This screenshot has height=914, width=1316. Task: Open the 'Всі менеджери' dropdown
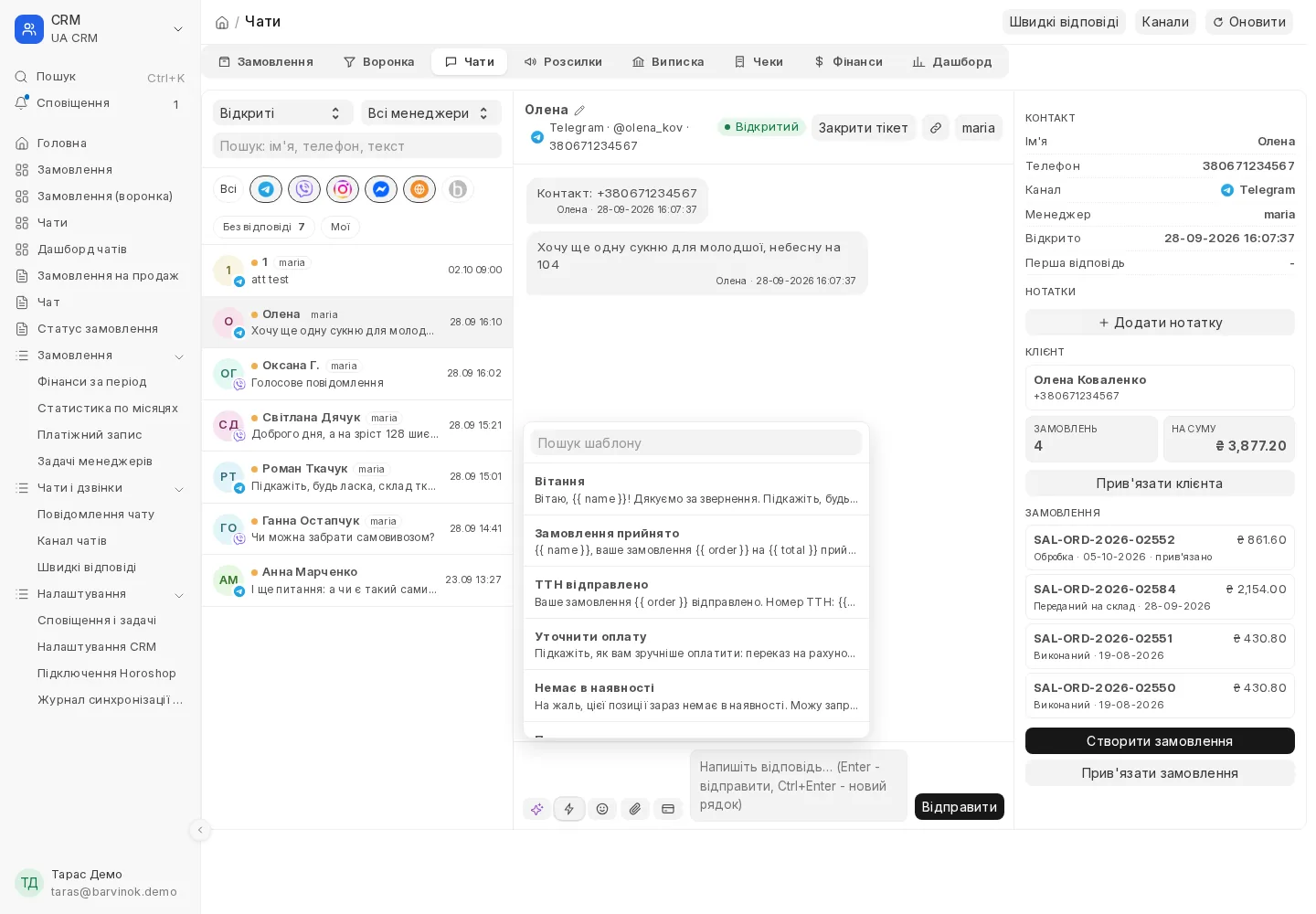pyautogui.click(x=431, y=113)
